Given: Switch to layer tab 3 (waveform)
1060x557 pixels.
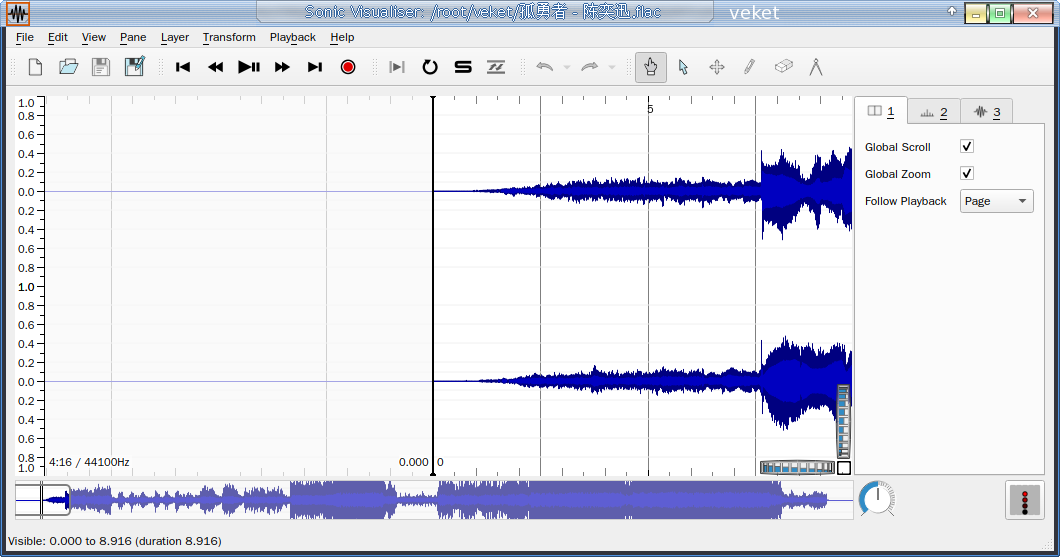Looking at the screenshot, I should point(986,112).
